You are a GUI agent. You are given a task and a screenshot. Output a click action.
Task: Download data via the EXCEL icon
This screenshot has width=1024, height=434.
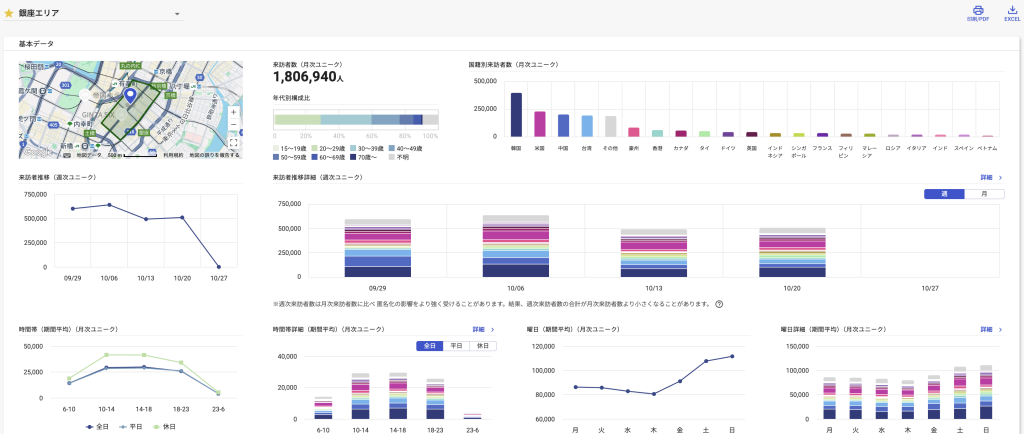1012,12
